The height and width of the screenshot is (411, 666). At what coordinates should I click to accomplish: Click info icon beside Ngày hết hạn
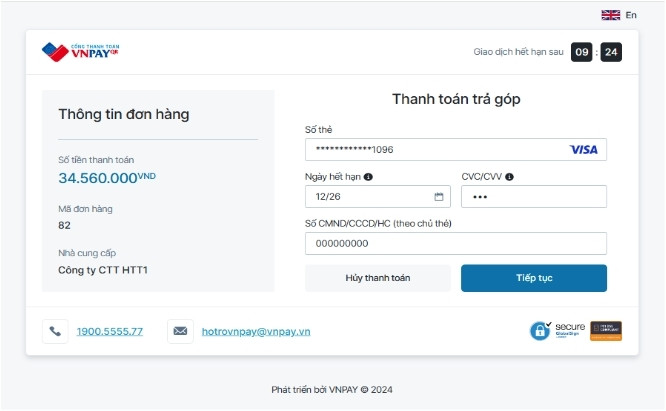[x=368, y=177]
